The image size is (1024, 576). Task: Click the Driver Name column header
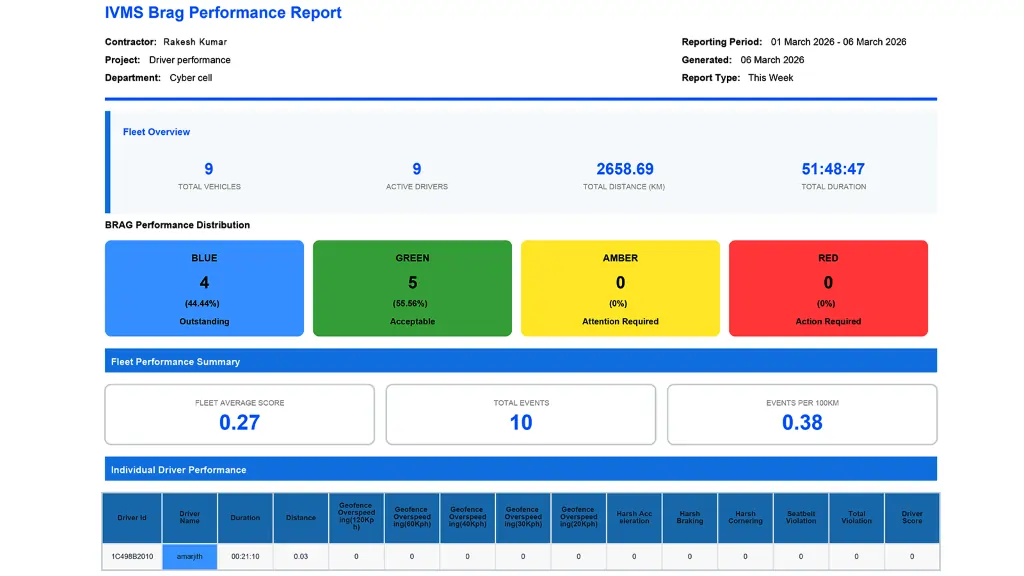coord(189,518)
